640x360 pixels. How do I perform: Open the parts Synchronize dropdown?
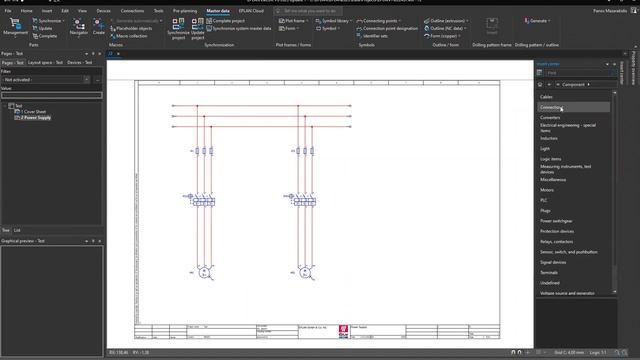[x=64, y=20]
